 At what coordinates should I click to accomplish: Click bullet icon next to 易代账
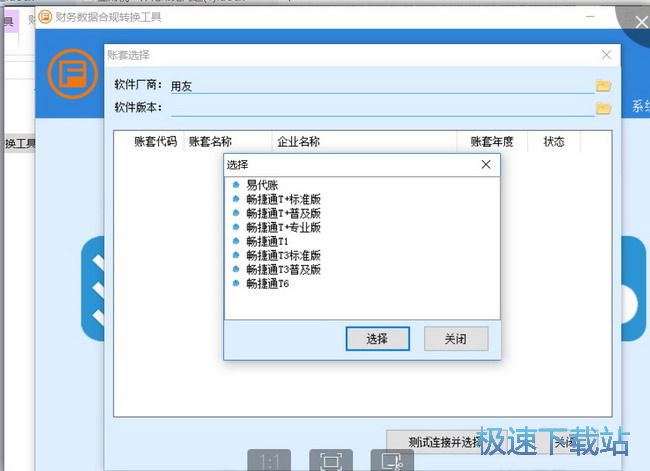(236, 185)
